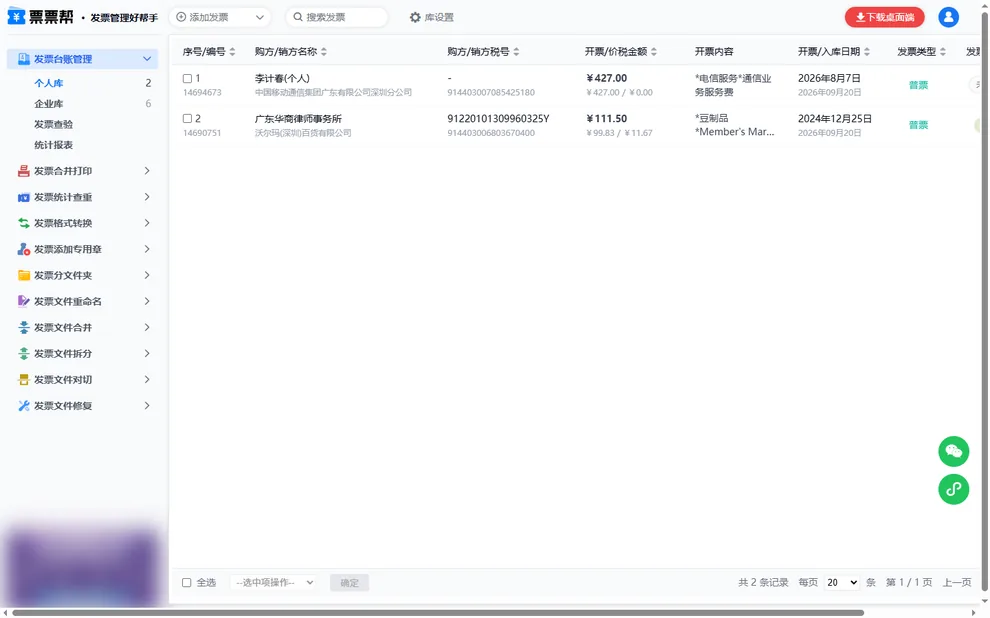Open the user account avatar icon

click(948, 17)
